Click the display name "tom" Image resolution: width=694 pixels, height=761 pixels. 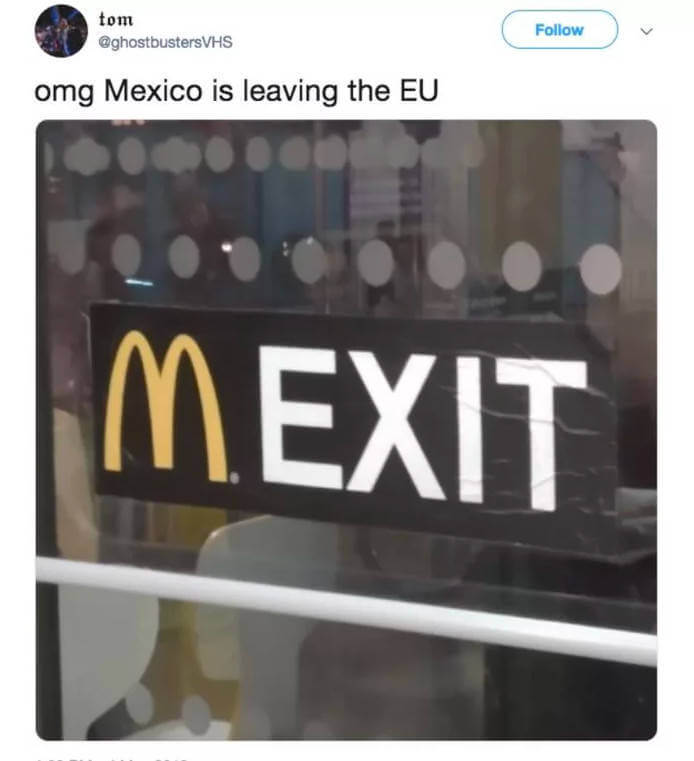pyautogui.click(x=116, y=20)
